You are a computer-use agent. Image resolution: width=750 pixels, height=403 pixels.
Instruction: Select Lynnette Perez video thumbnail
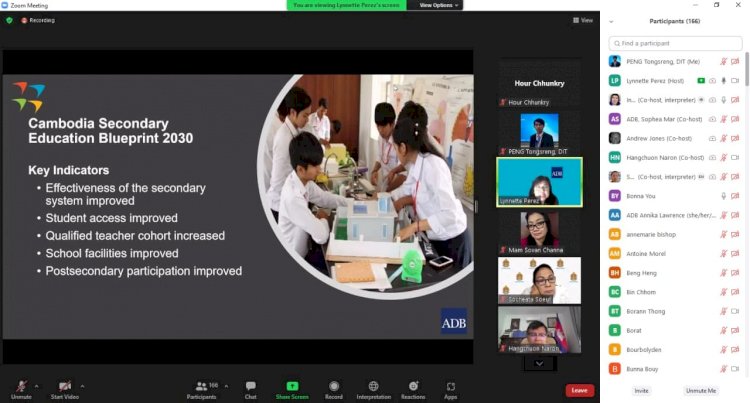tap(539, 182)
